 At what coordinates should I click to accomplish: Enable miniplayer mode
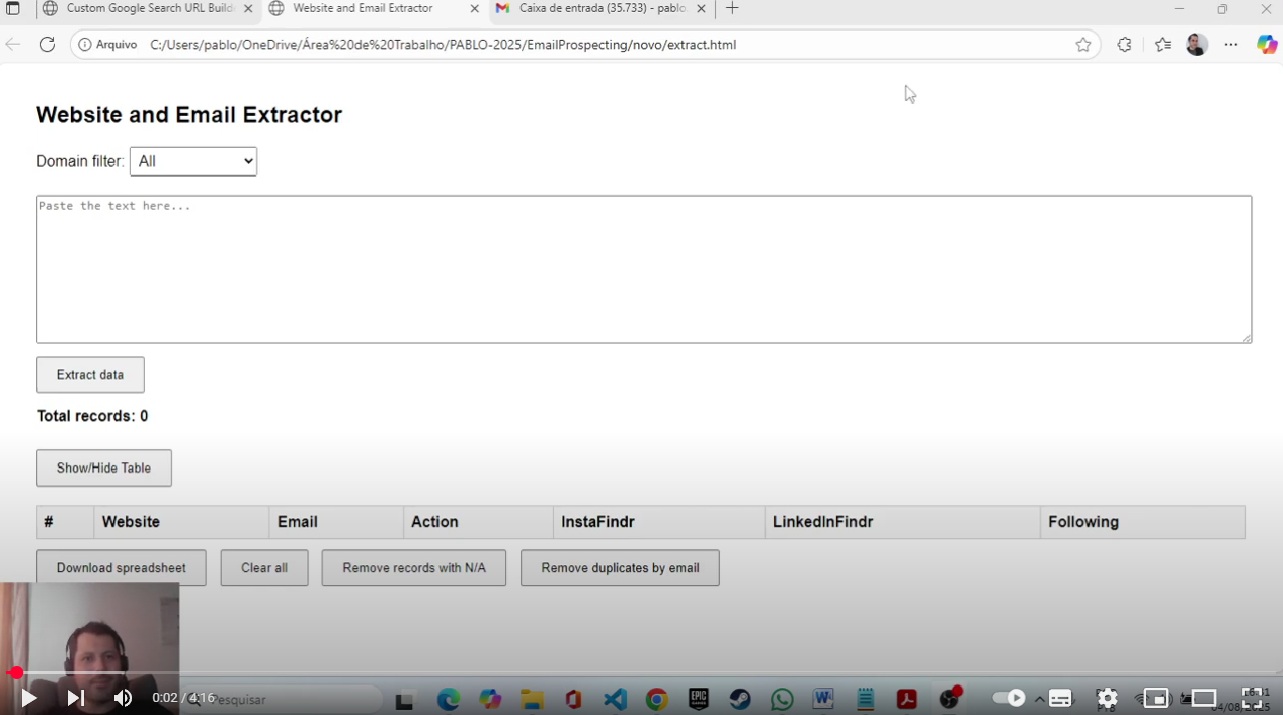click(1156, 698)
